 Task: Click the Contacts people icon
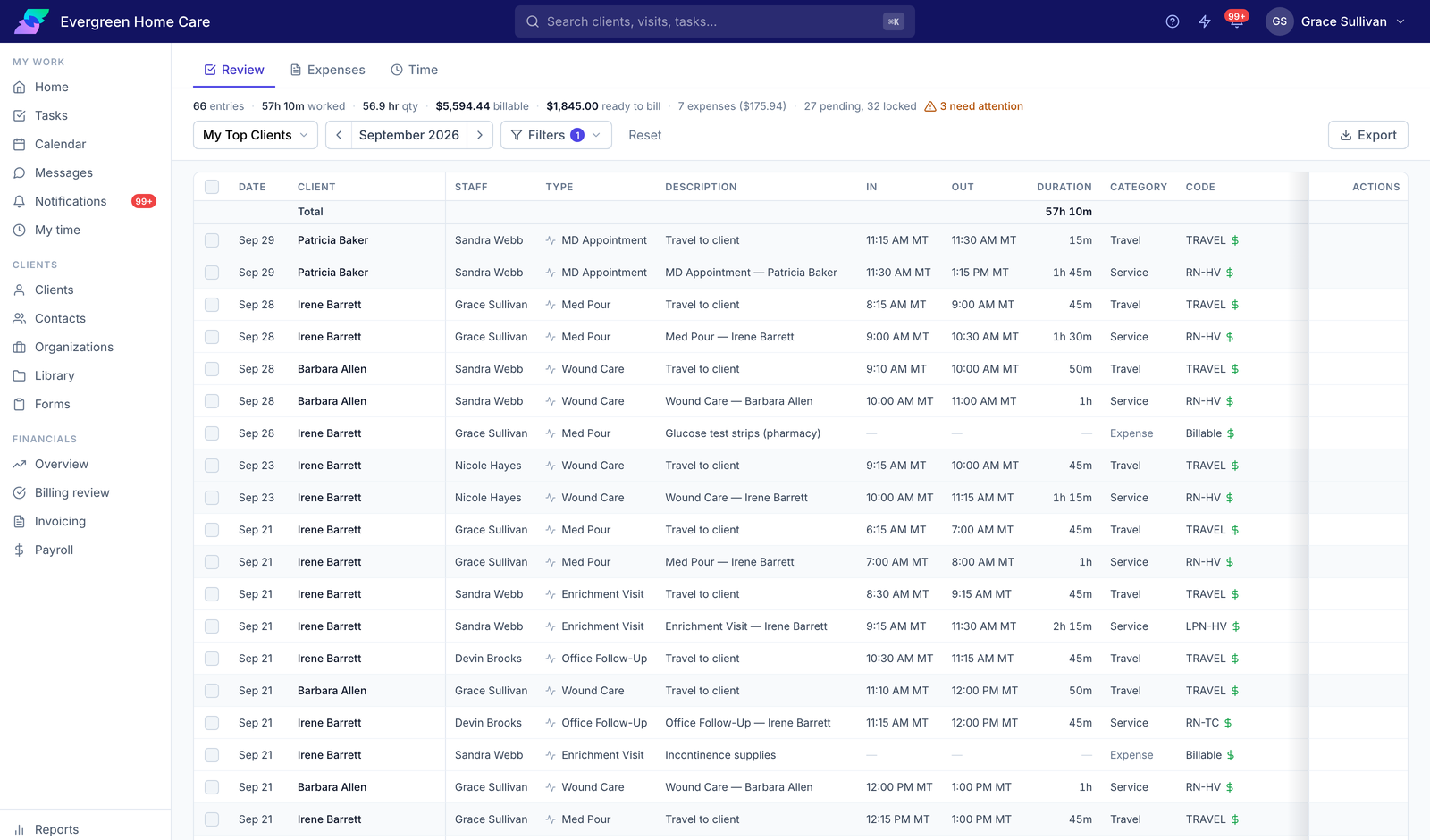[20, 318]
